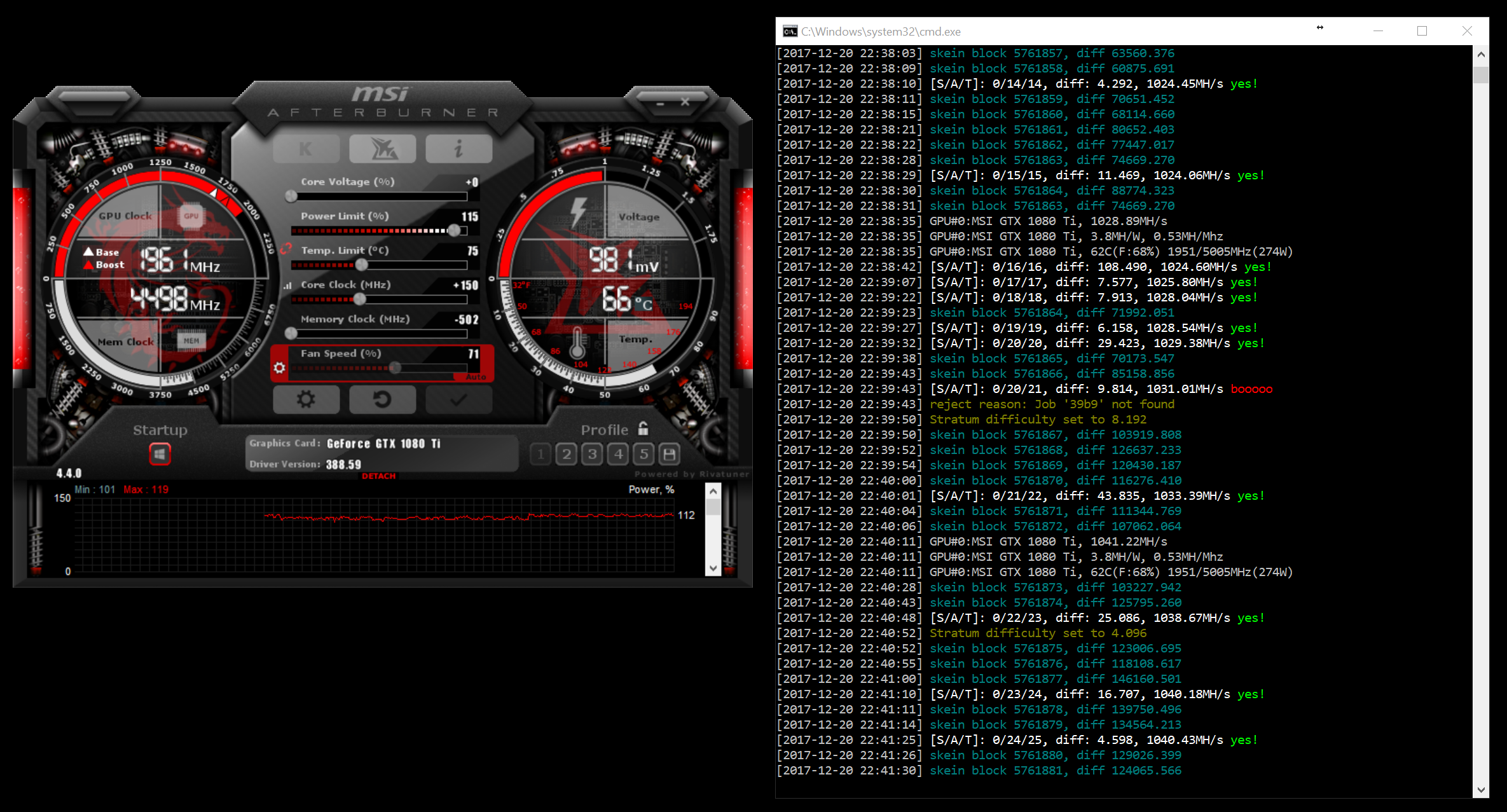The image size is (1507, 812).
Task: Click the Core Clock value +150
Action: tap(465, 286)
